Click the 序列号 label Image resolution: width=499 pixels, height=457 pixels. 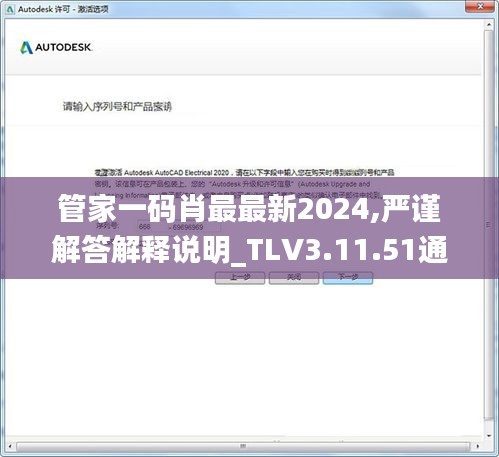(x=107, y=226)
